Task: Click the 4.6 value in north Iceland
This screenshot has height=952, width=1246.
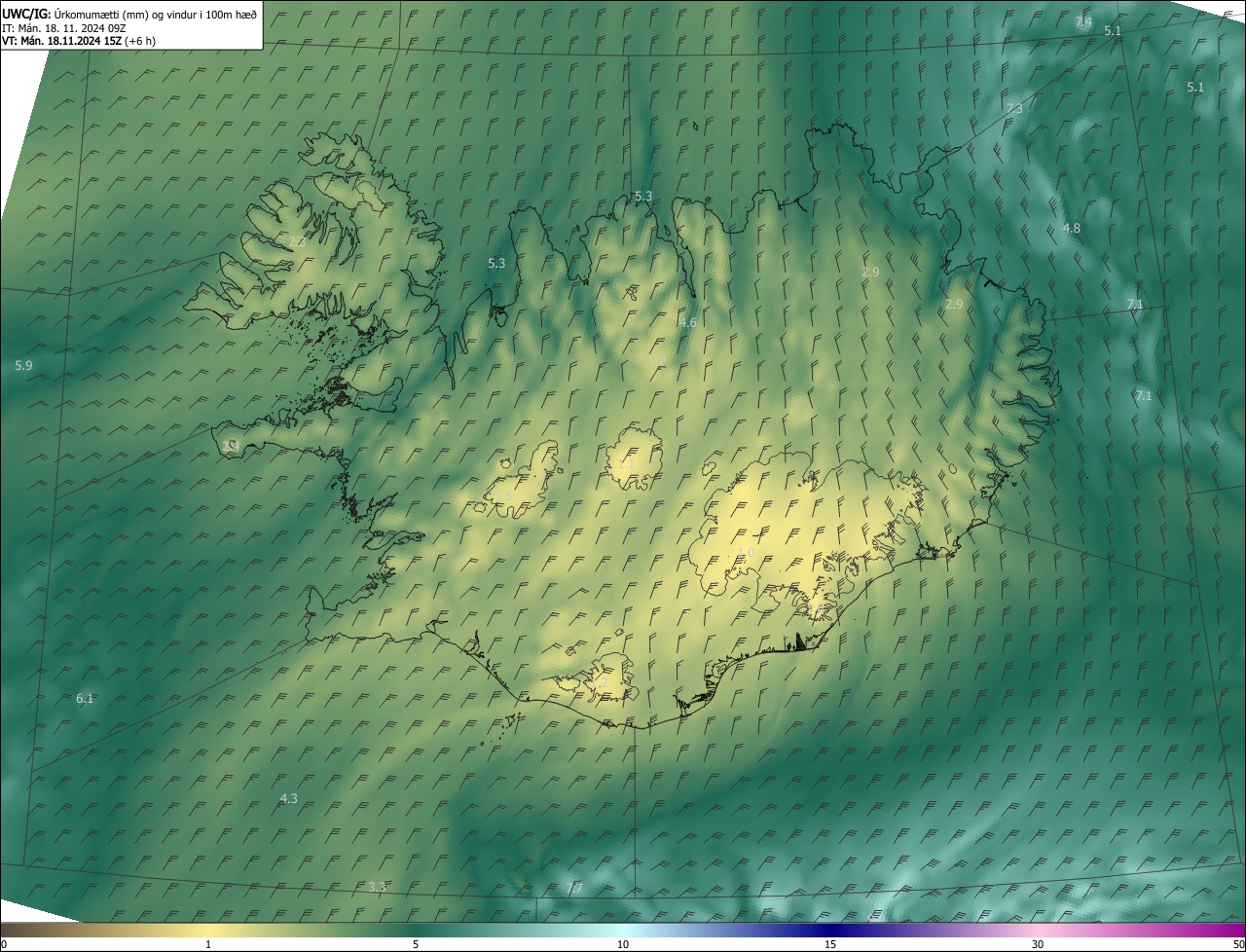Action: (687, 322)
